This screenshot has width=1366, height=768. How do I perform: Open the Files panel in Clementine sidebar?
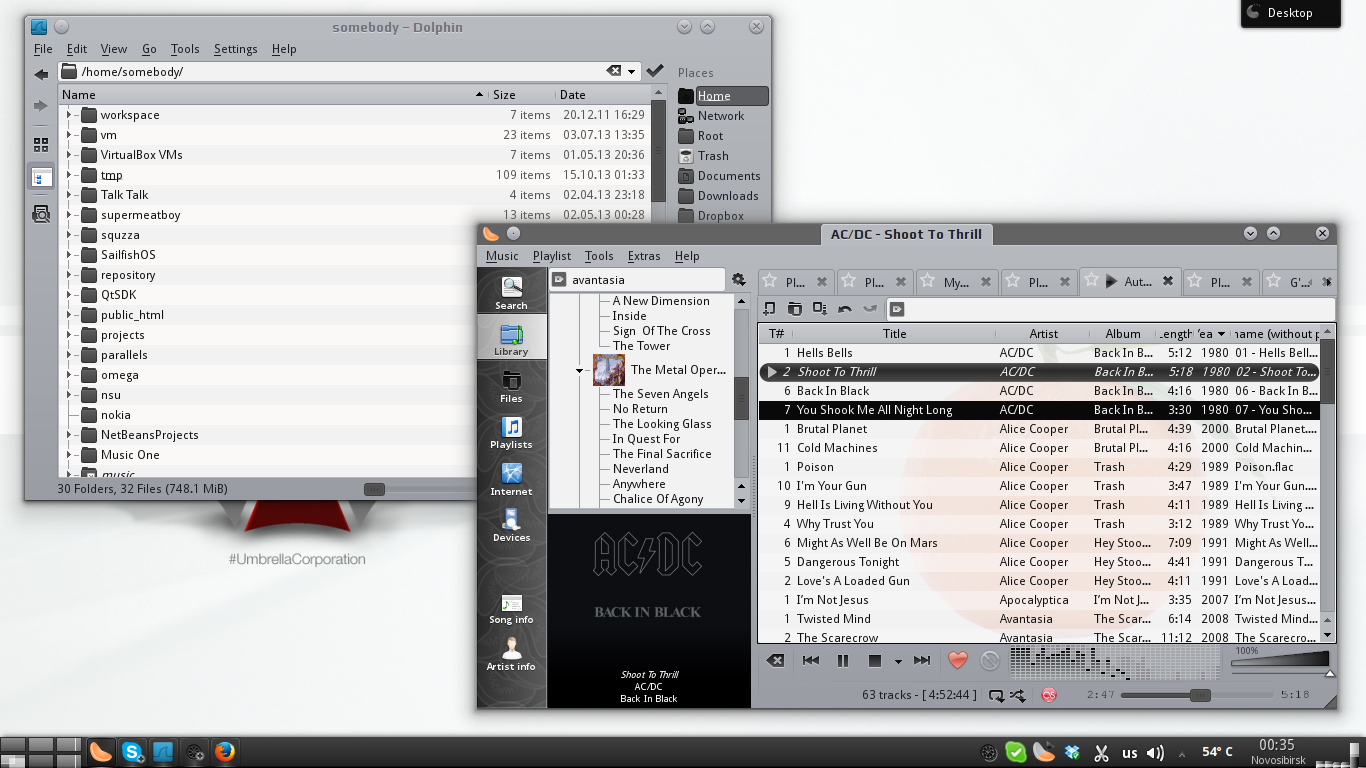[511, 386]
